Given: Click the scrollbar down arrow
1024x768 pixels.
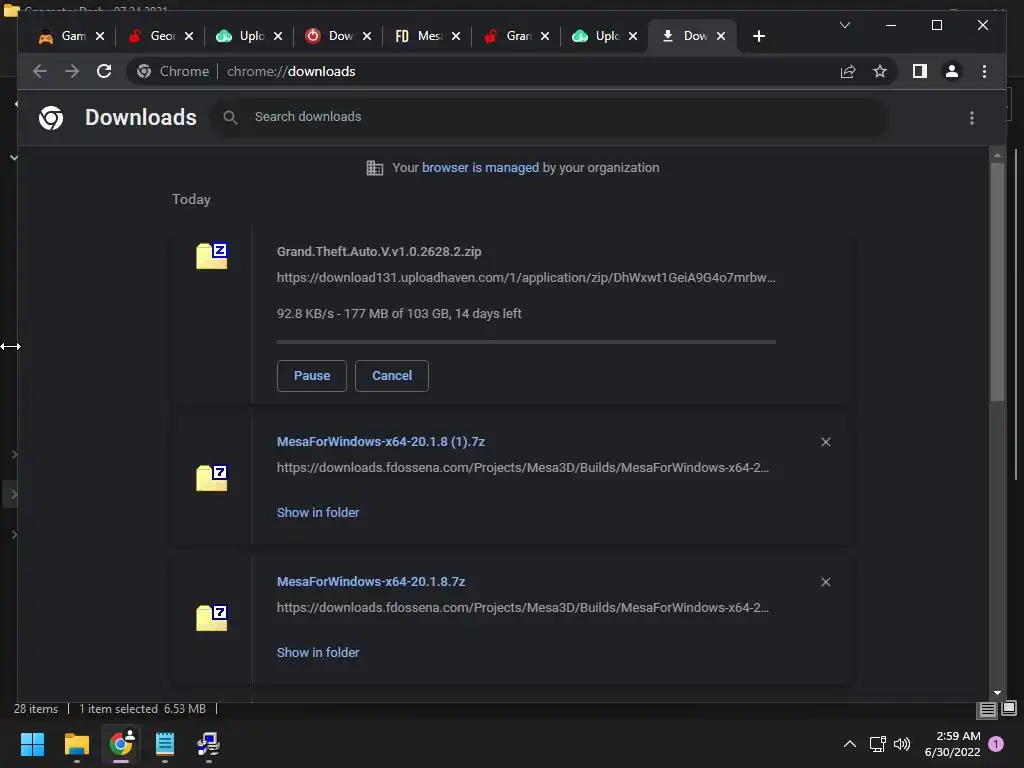Looking at the screenshot, I should click(x=997, y=693).
